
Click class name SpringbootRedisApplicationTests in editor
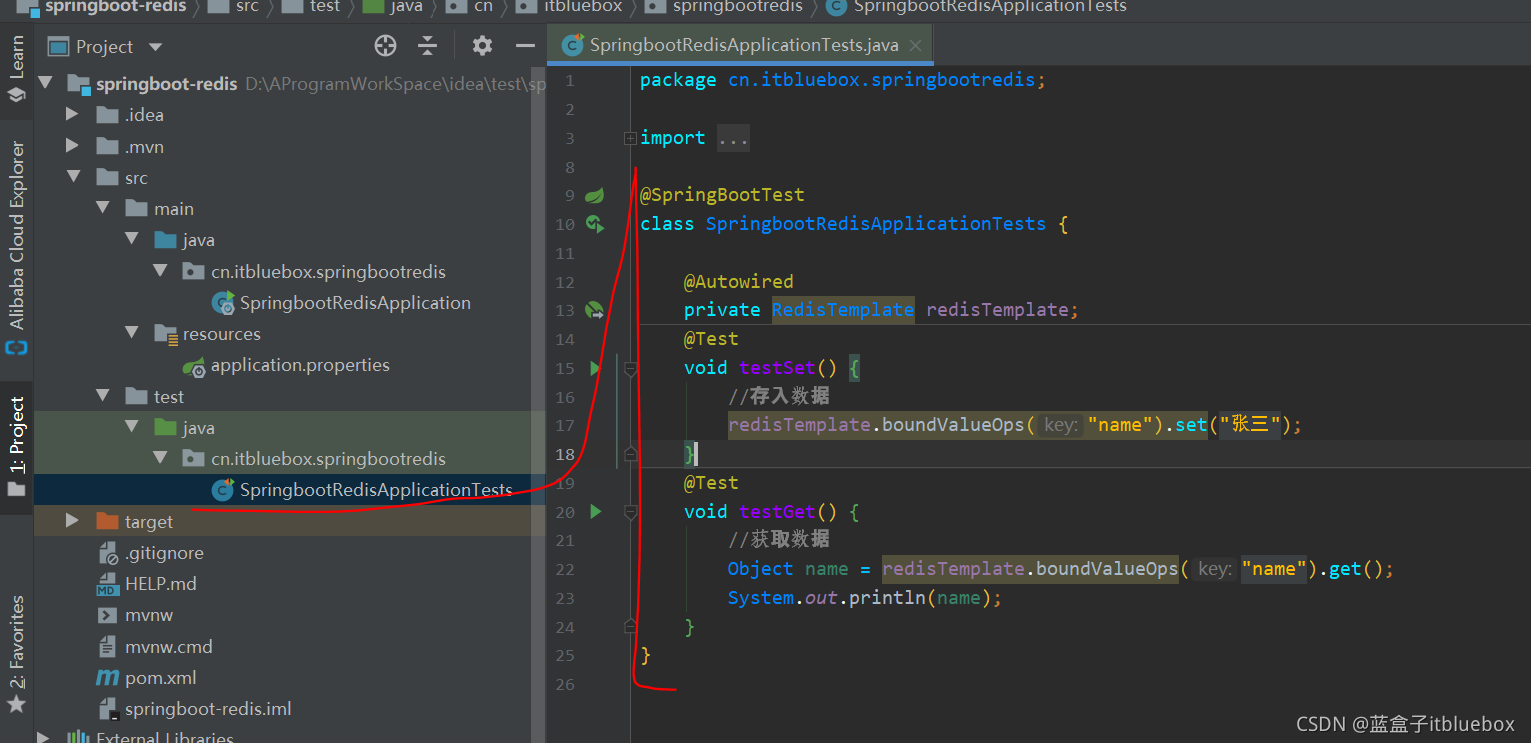[876, 224]
